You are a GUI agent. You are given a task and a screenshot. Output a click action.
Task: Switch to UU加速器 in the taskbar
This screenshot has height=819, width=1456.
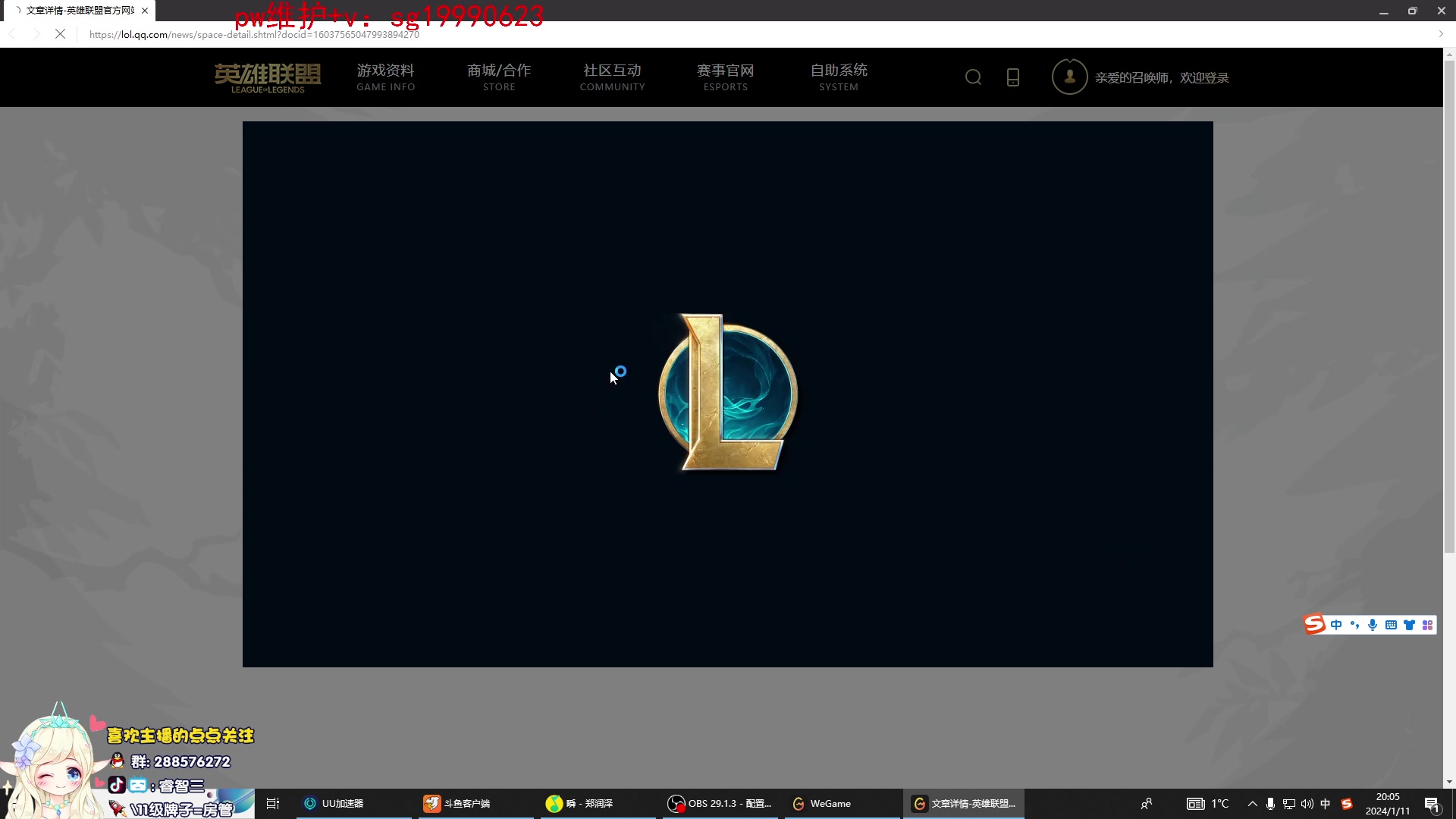(x=354, y=803)
